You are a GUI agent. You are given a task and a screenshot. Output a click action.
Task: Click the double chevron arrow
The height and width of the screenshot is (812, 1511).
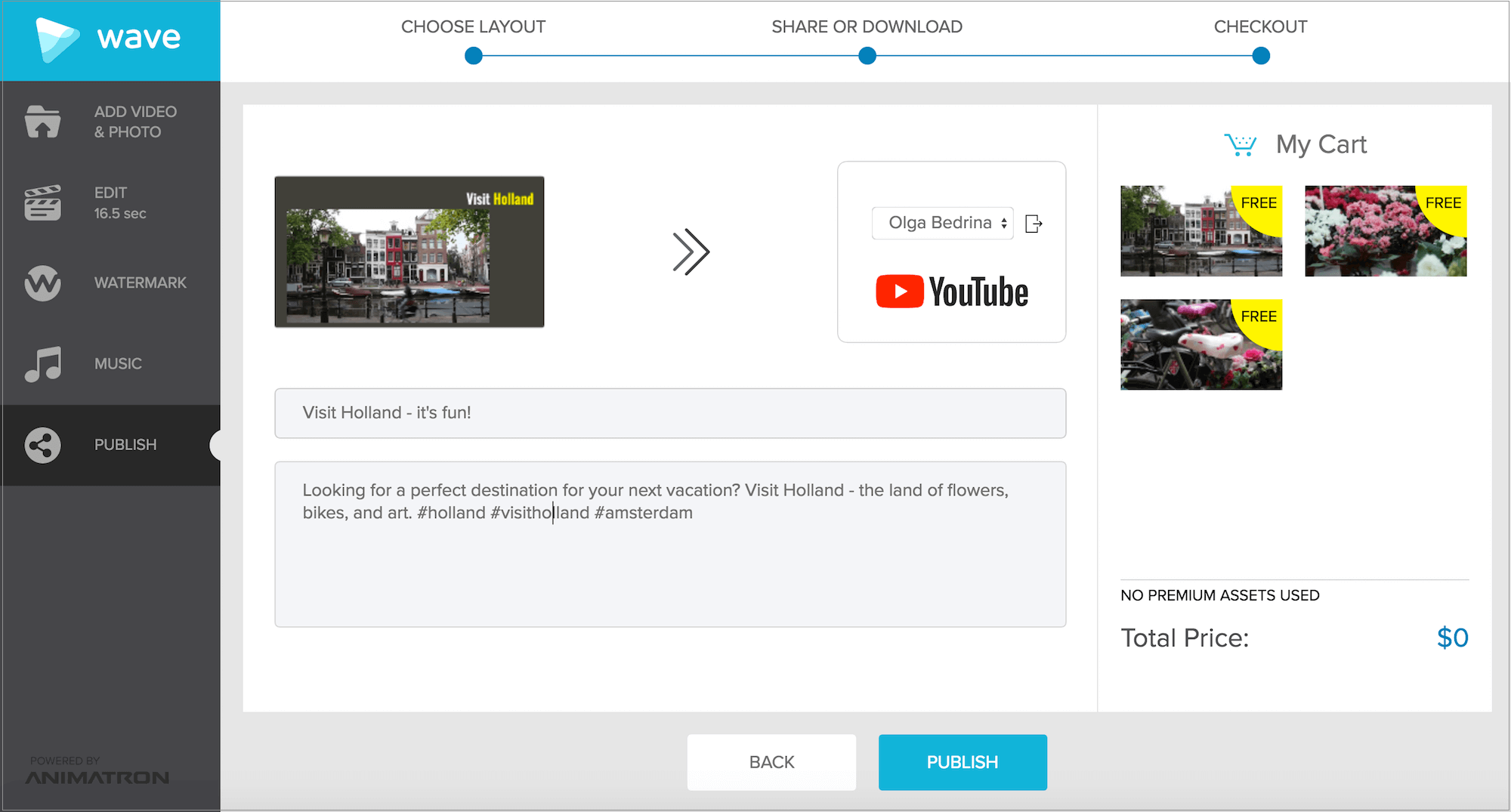(x=691, y=252)
